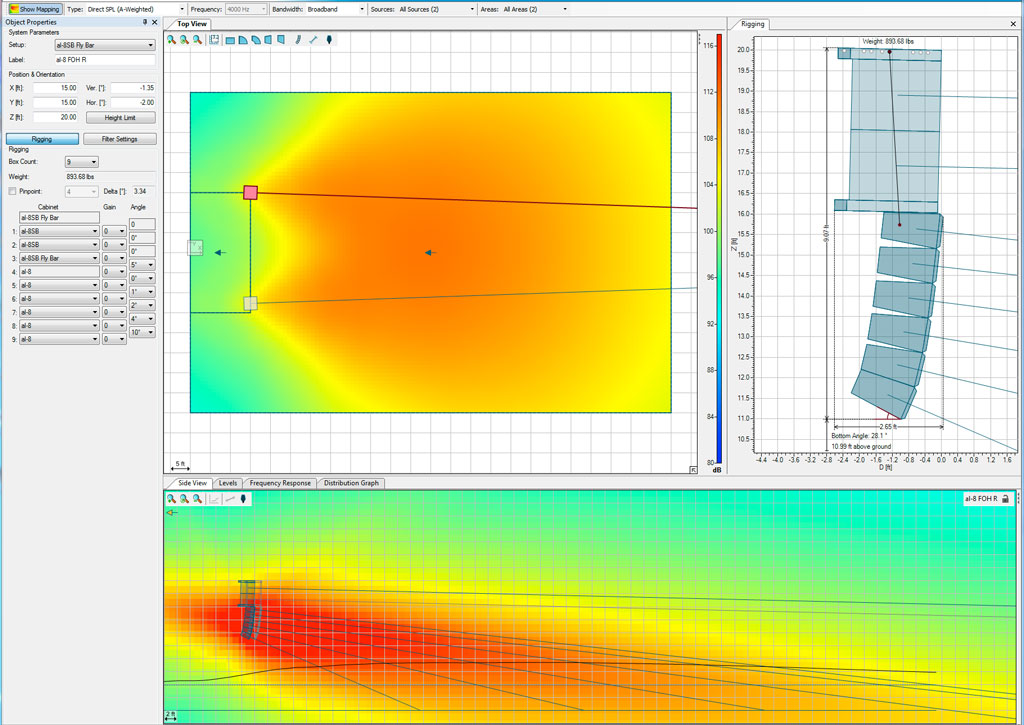
Task: Click the al-8 FOH R label in Side View
Action: 981,499
